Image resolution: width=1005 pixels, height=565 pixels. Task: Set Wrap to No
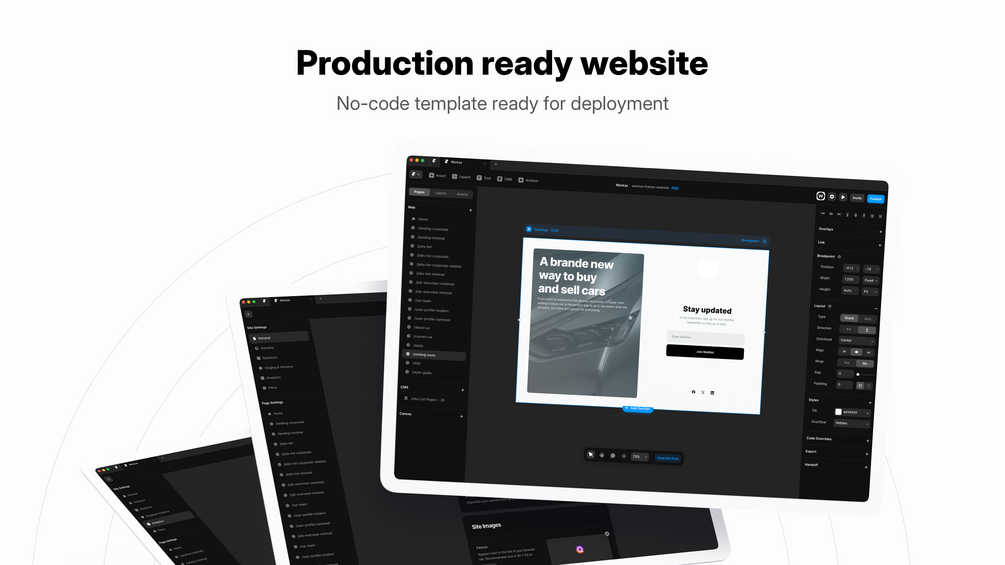click(x=865, y=363)
